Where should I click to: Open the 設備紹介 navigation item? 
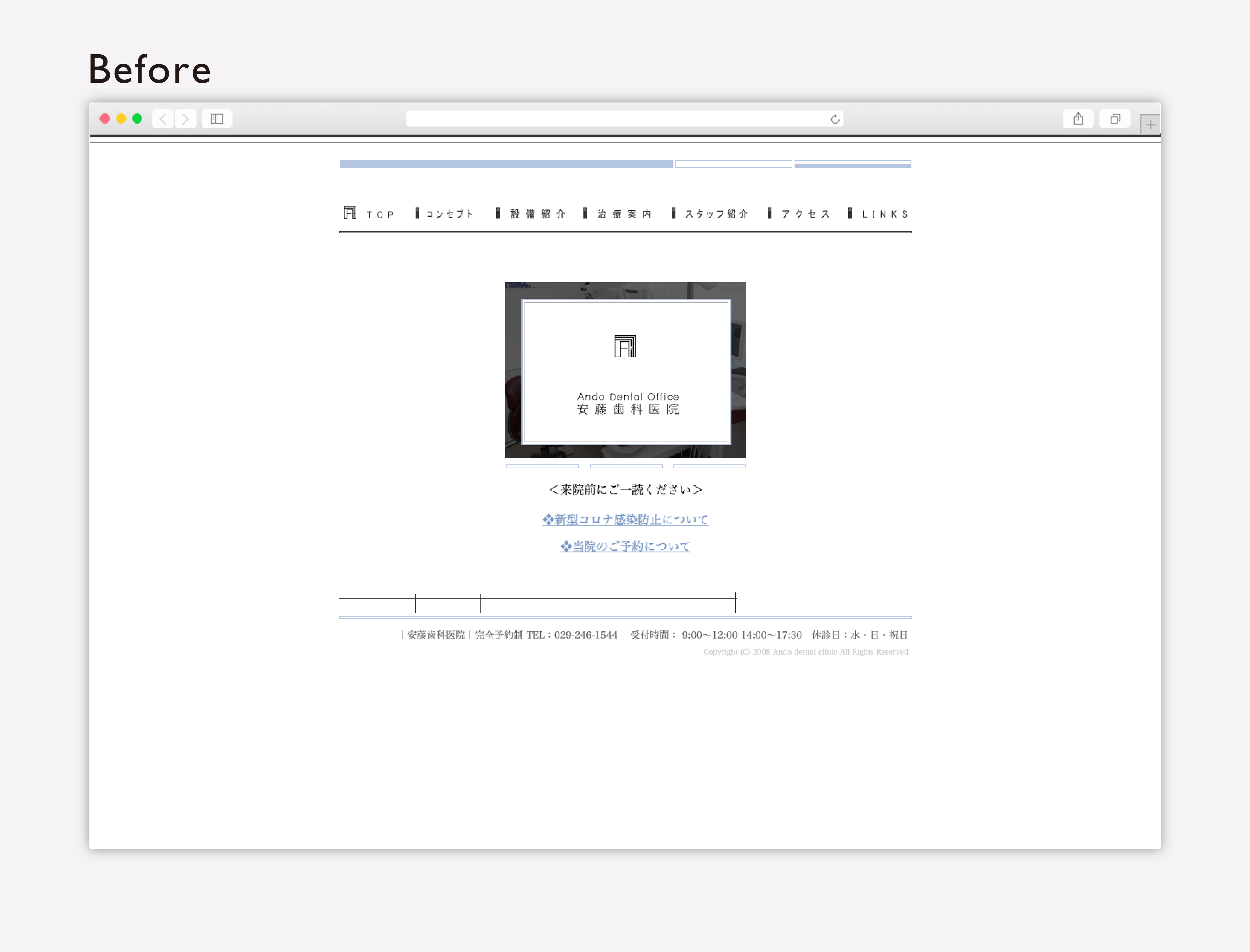coord(537,214)
